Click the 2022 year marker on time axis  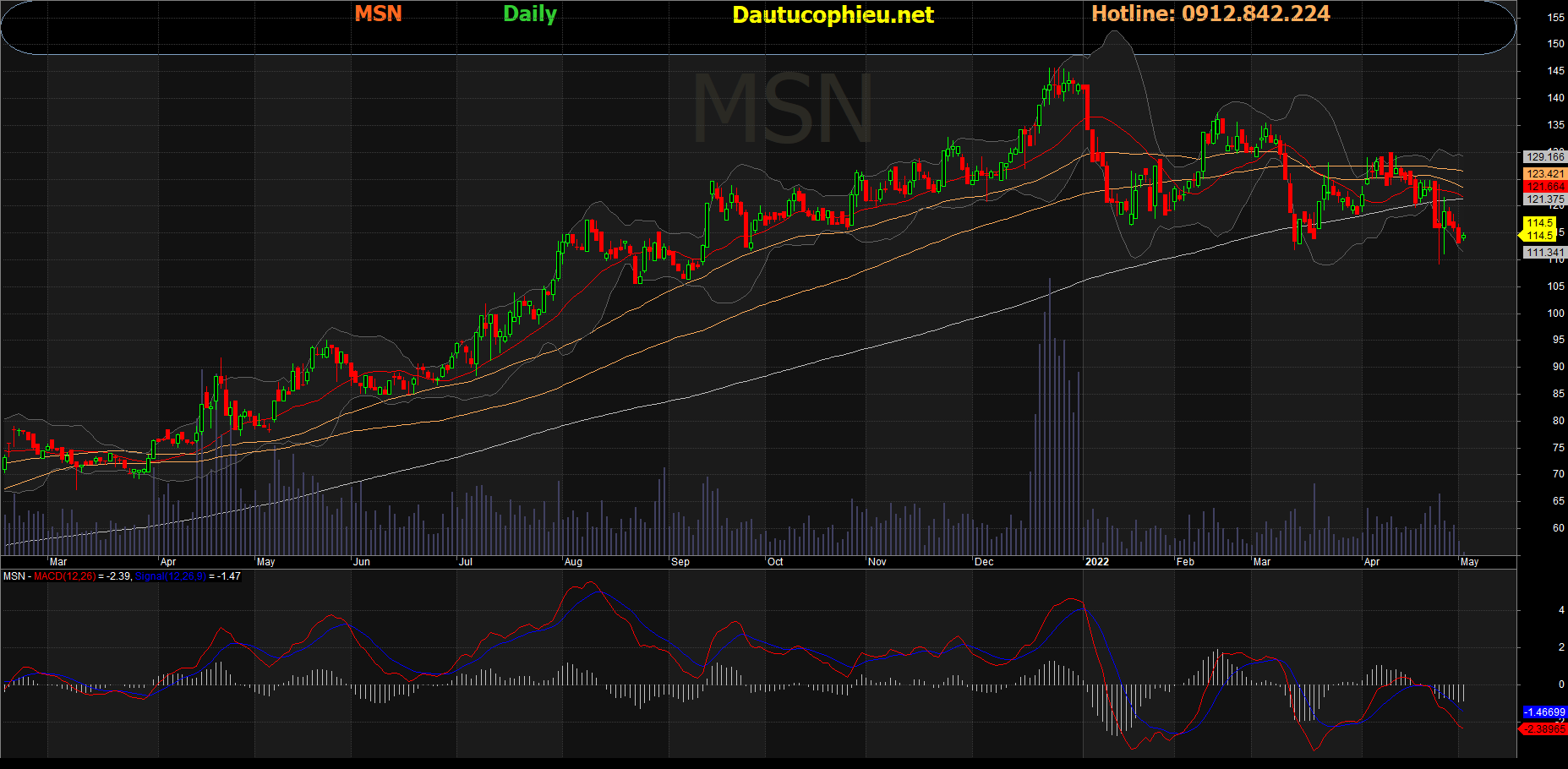click(1096, 562)
